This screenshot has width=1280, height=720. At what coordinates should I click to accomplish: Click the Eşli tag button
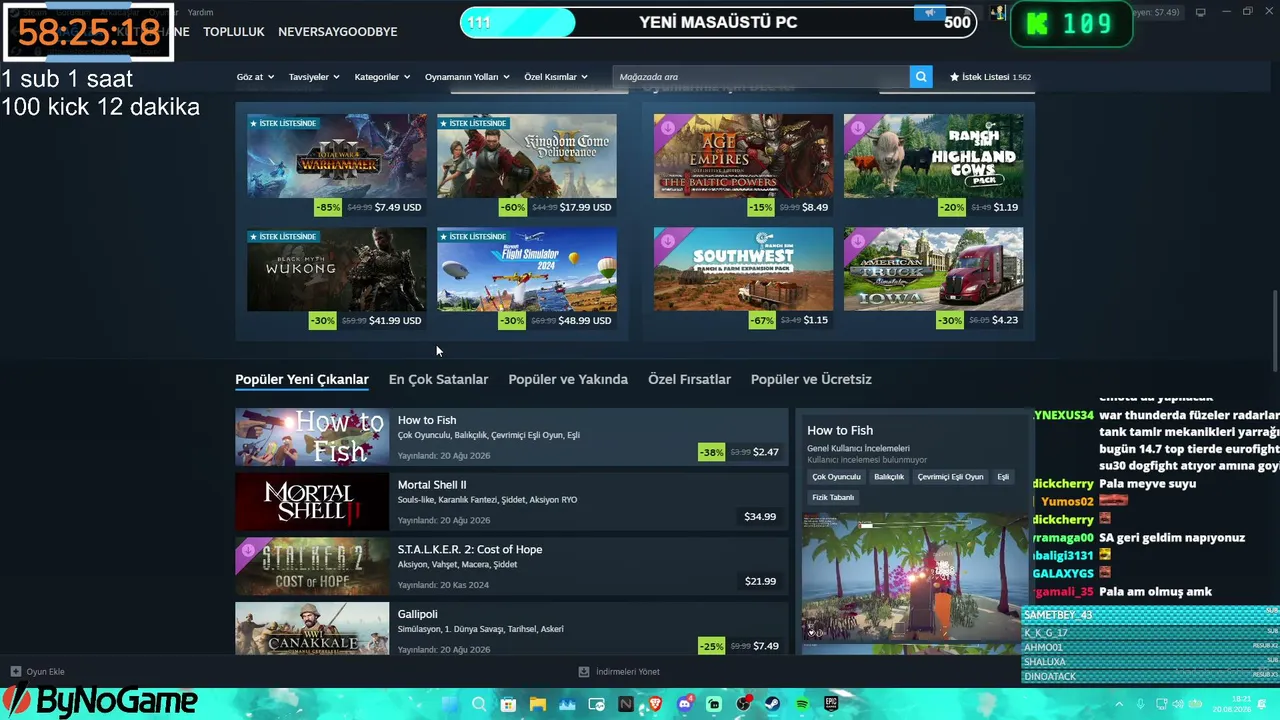coord(1003,477)
